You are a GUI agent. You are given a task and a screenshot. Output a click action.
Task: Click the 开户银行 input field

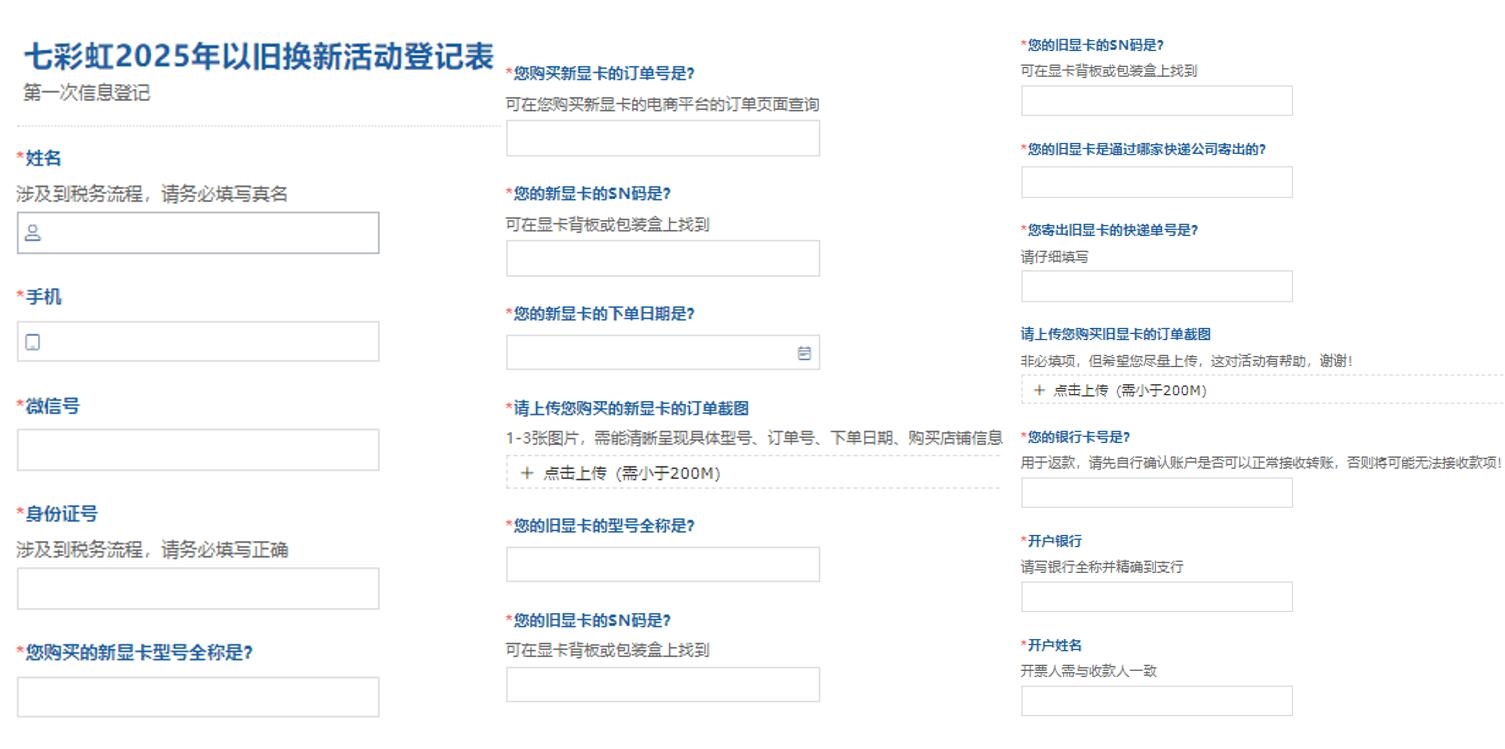pos(1156,597)
